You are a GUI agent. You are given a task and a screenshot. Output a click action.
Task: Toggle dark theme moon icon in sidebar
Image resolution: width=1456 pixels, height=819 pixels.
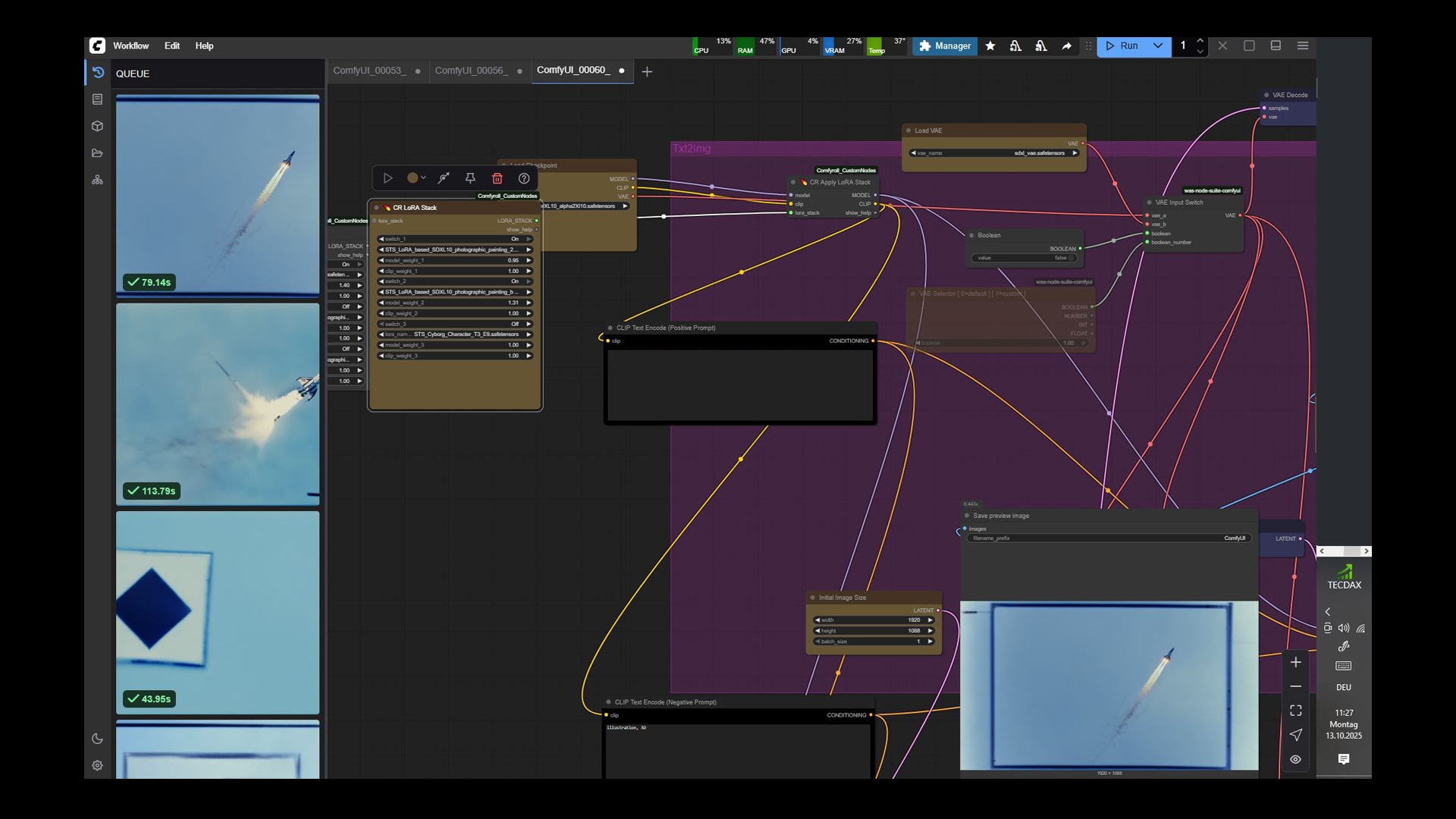click(x=98, y=739)
